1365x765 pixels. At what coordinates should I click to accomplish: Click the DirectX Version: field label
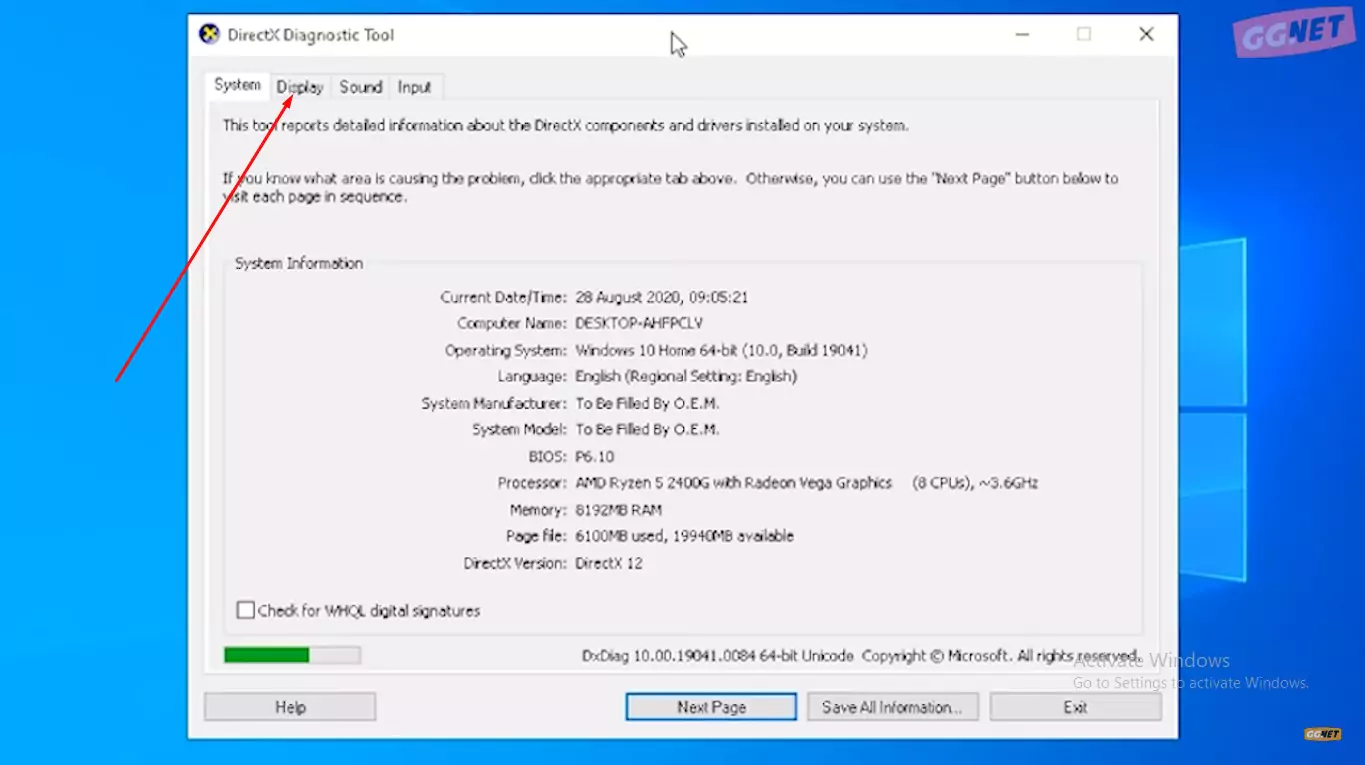[x=515, y=563]
